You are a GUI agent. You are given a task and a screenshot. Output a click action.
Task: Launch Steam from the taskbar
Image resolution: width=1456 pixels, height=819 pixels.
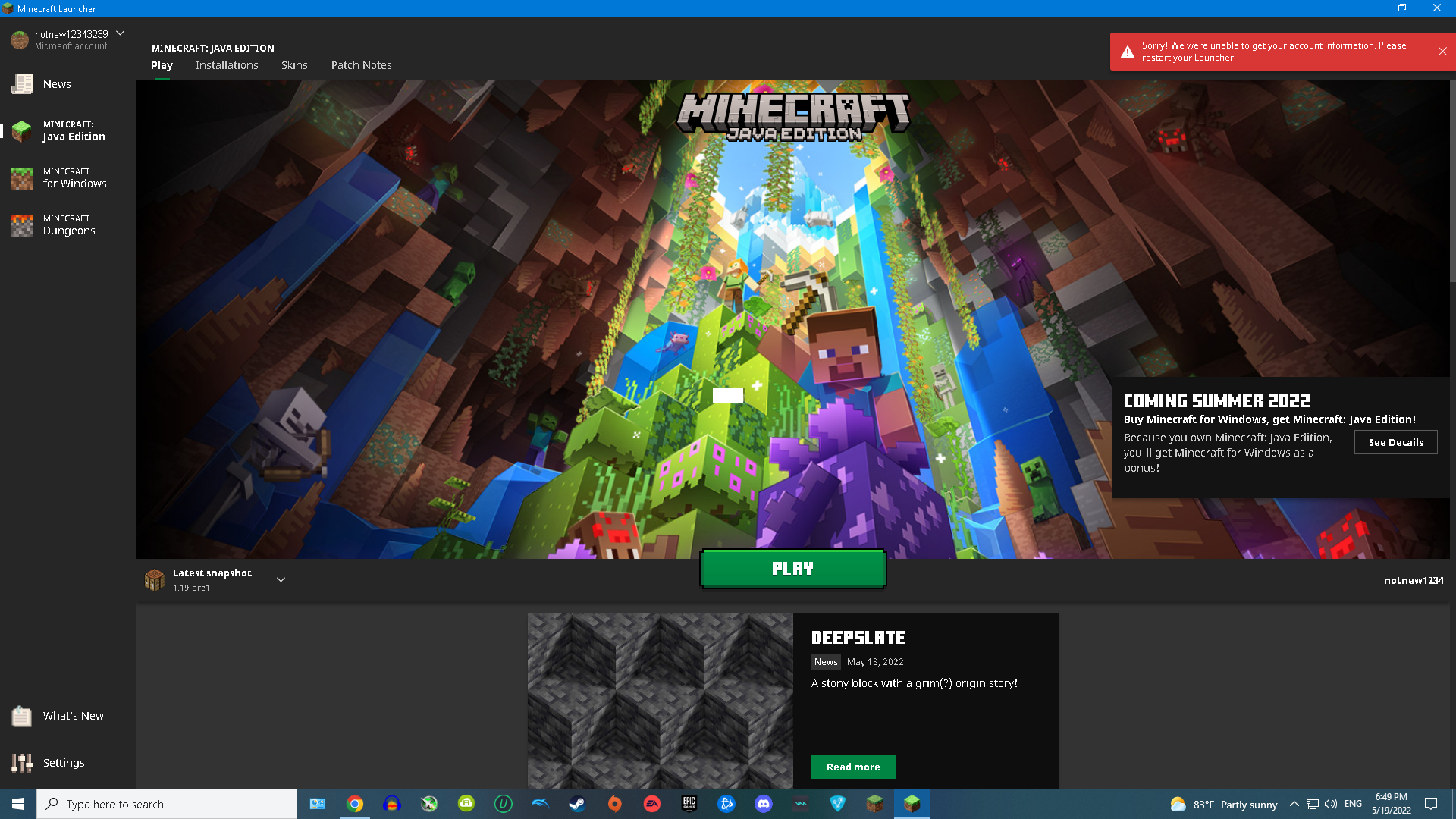578,804
